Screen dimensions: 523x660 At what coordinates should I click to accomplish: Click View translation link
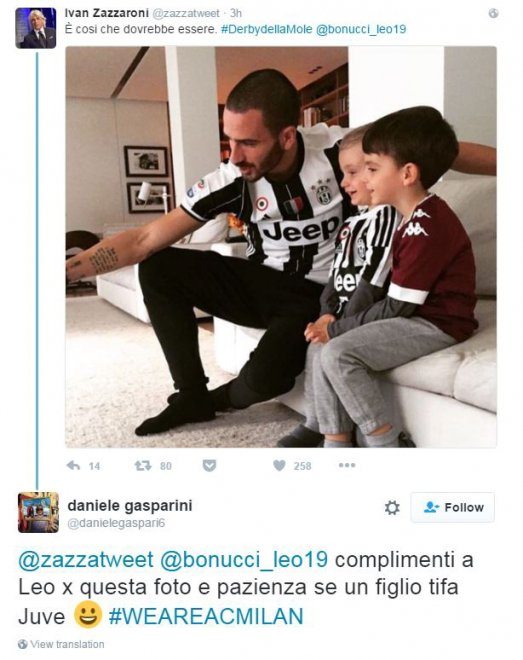(67, 644)
